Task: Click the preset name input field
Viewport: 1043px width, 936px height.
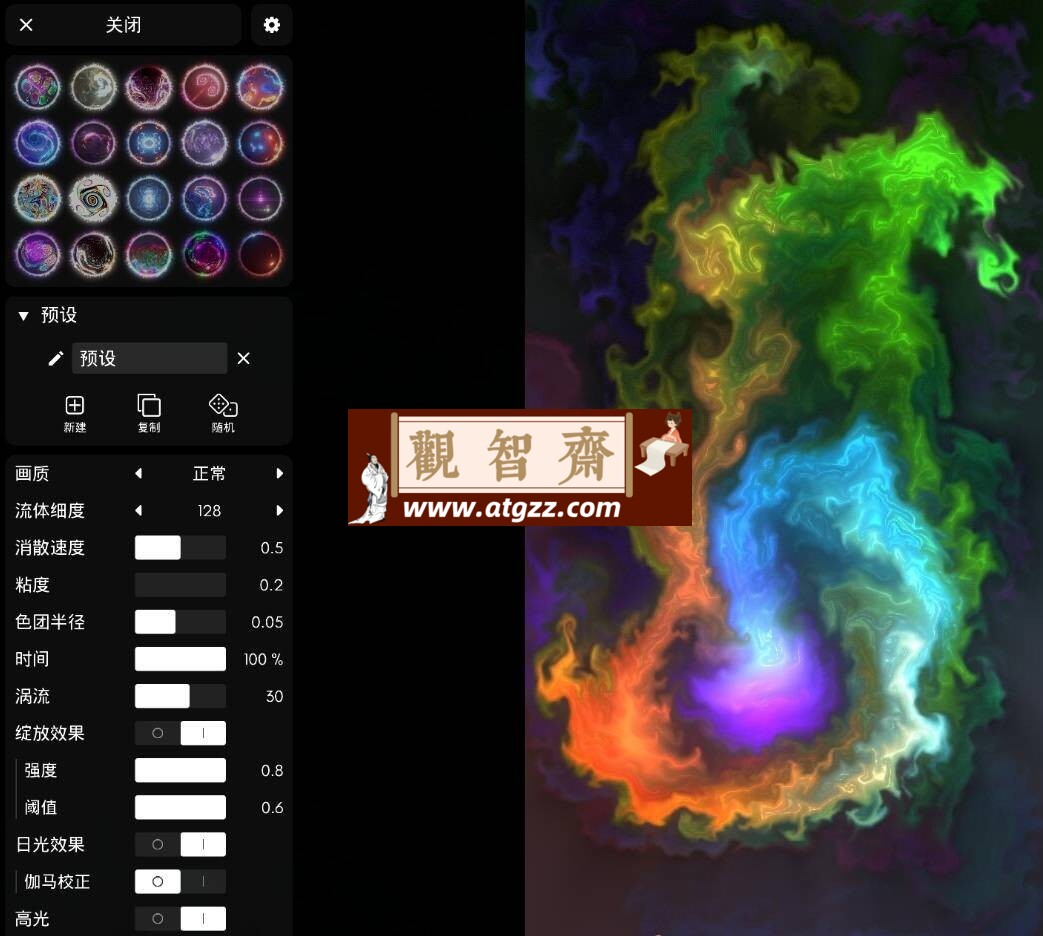Action: [150, 359]
